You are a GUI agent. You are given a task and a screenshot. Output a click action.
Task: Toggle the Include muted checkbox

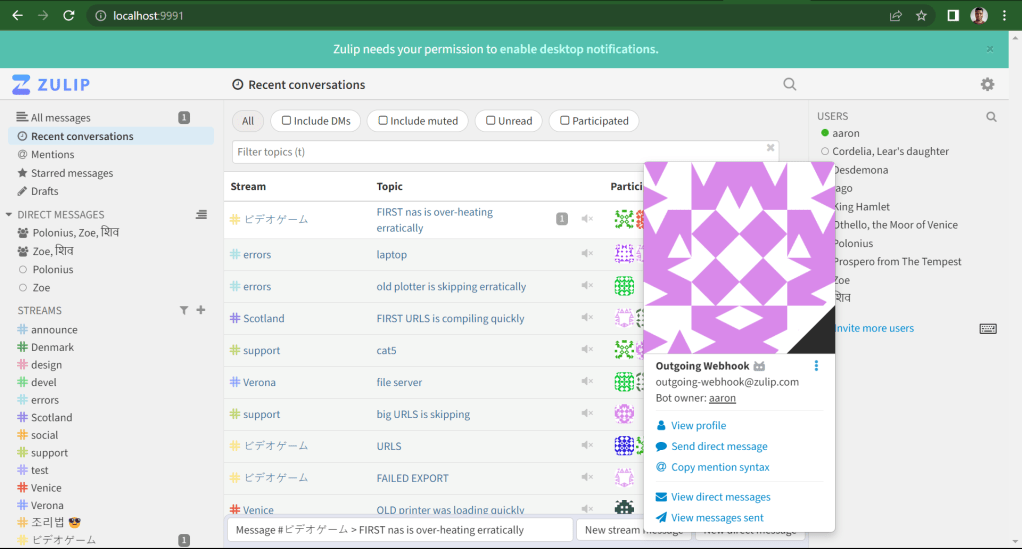(383, 121)
